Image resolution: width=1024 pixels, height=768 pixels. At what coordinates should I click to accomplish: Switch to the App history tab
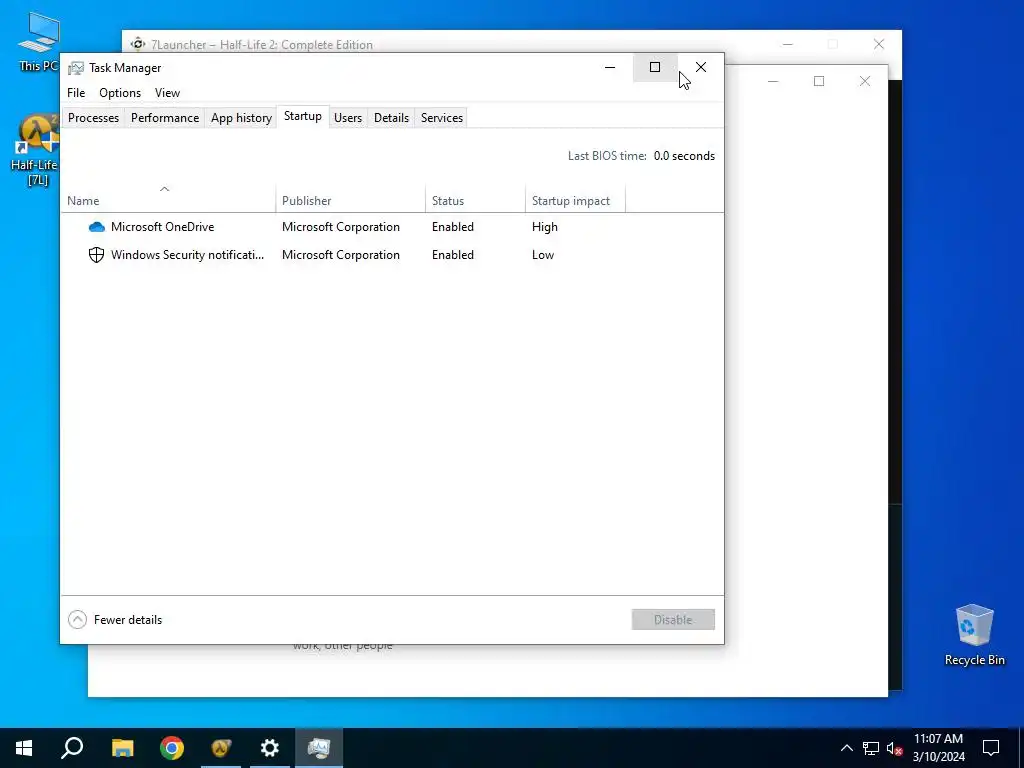(x=241, y=118)
